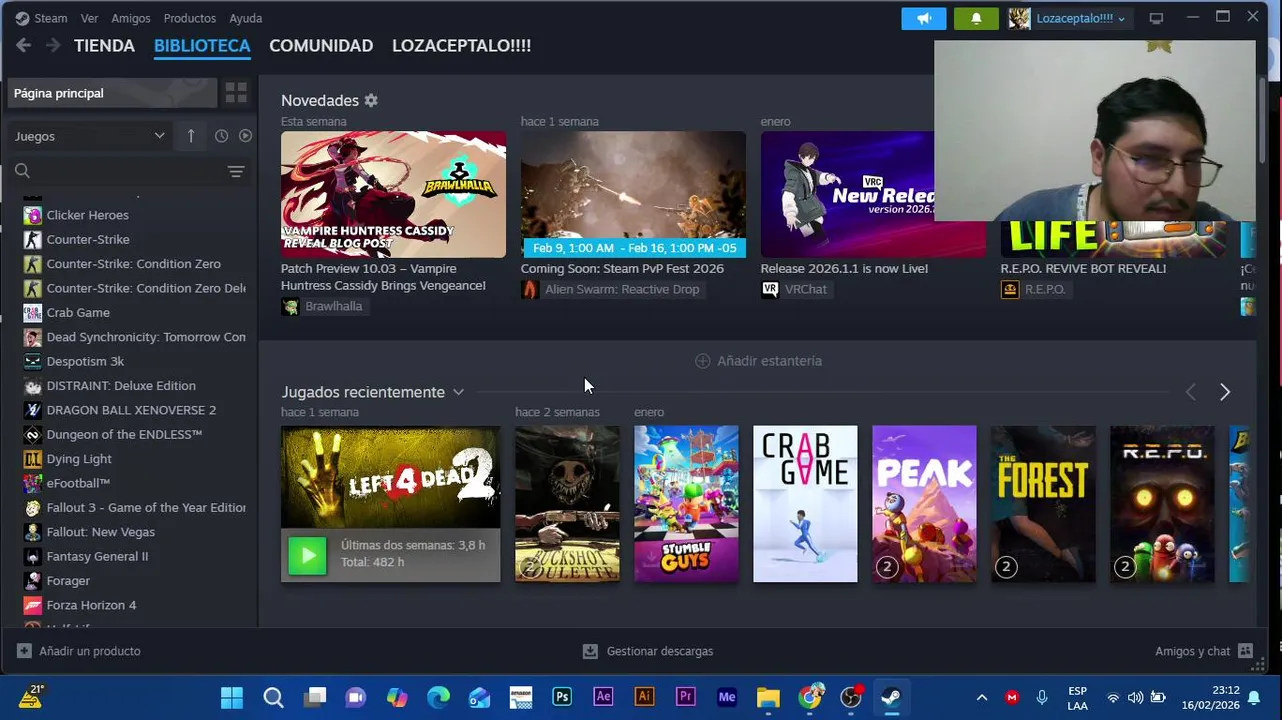Screen dimensions: 1282x720
Task: Open Photoshop from the taskbar
Action: point(562,697)
